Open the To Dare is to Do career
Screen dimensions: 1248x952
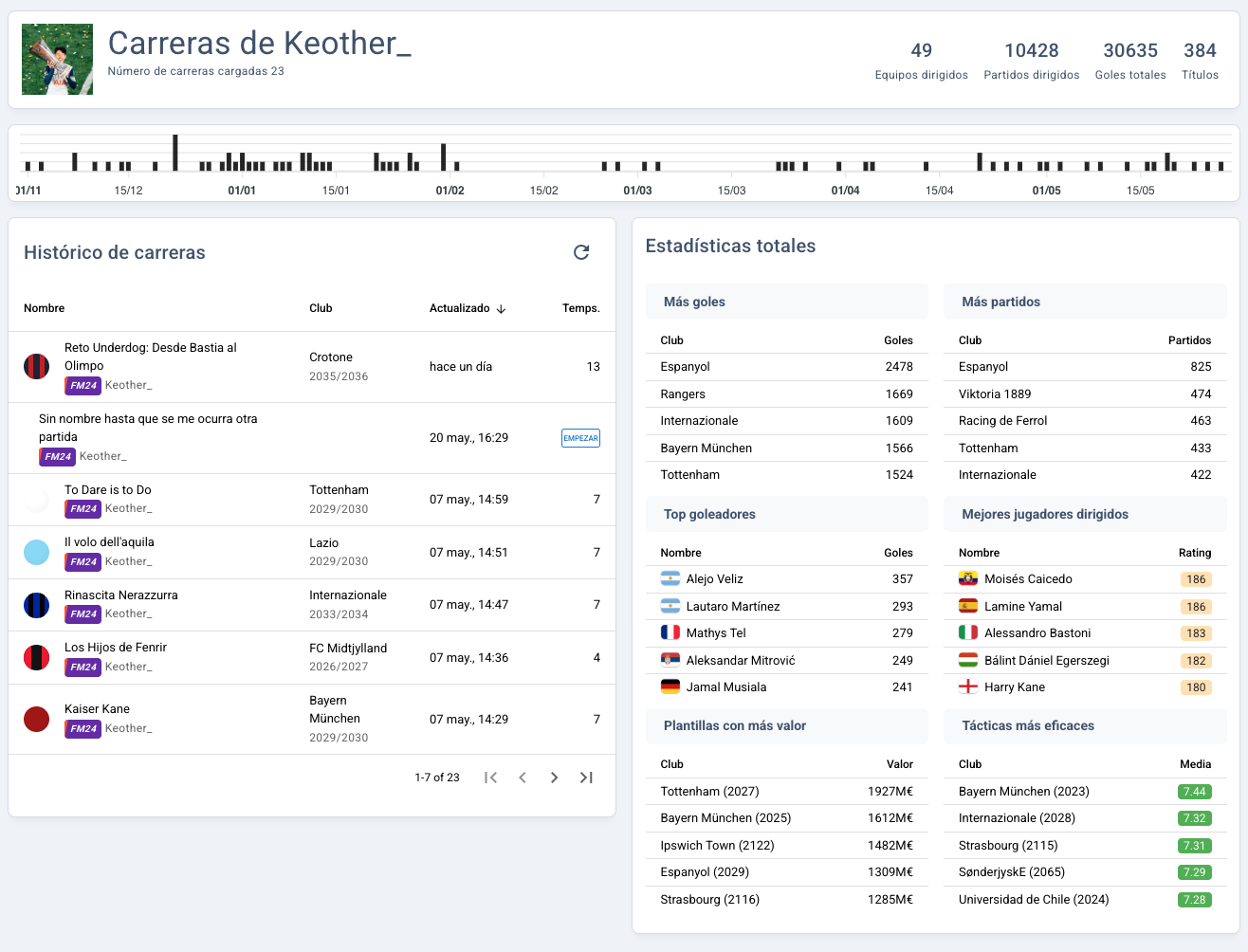(108, 489)
